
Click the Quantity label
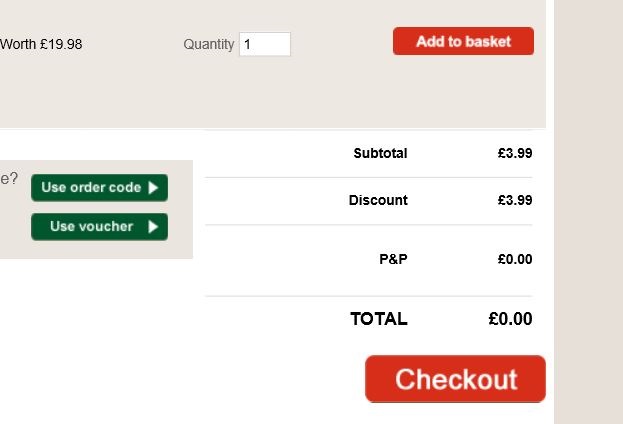208,44
